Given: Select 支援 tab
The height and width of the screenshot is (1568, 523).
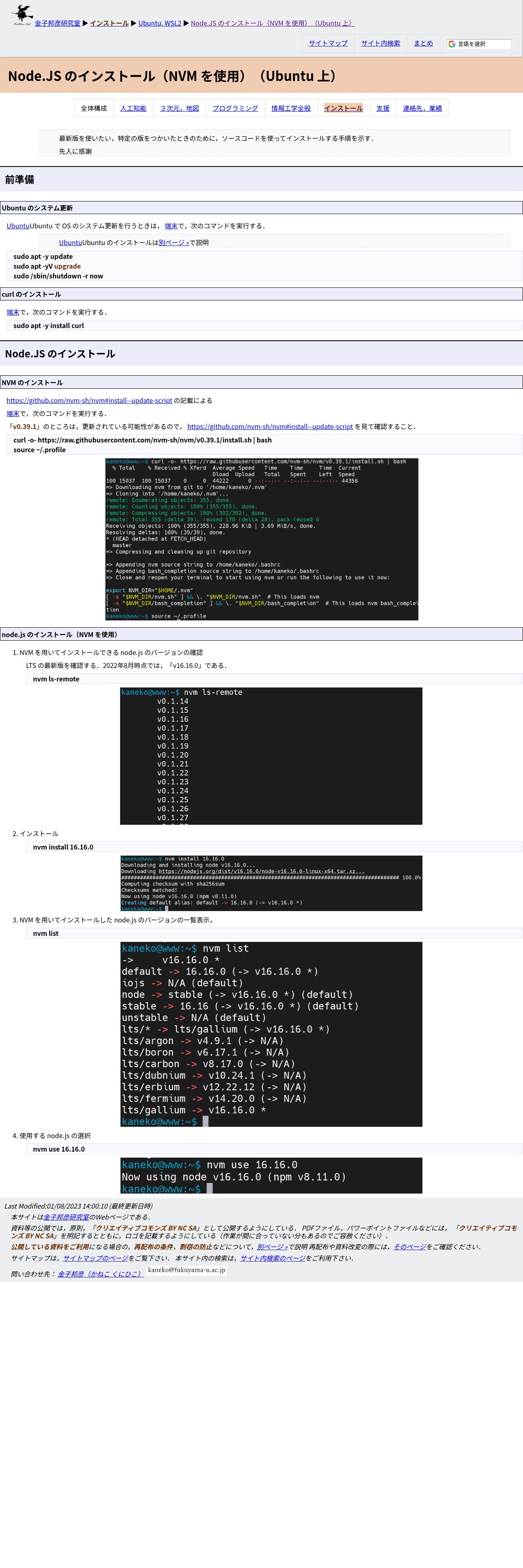Looking at the screenshot, I should point(383,108).
